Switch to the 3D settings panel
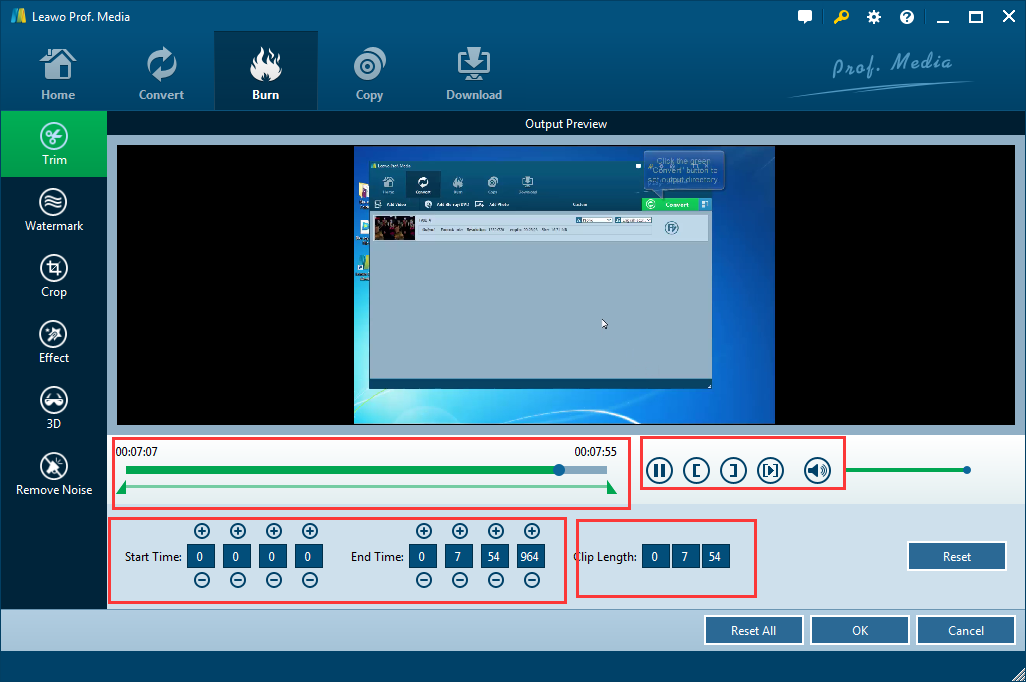The height and width of the screenshot is (682, 1026). 54,408
